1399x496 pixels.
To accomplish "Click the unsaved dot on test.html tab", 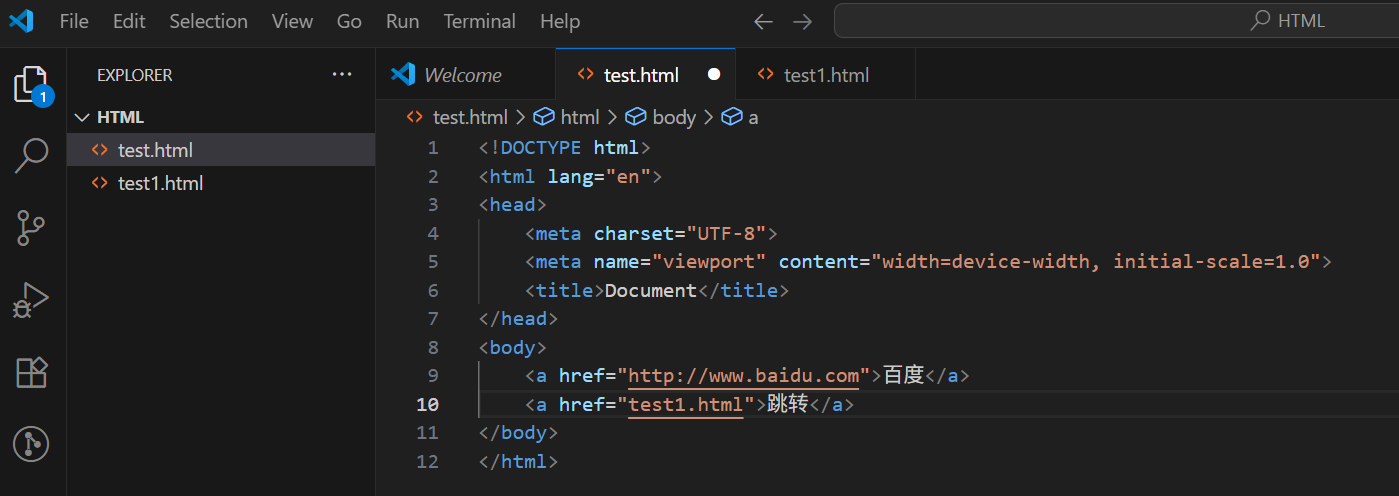I will point(714,75).
